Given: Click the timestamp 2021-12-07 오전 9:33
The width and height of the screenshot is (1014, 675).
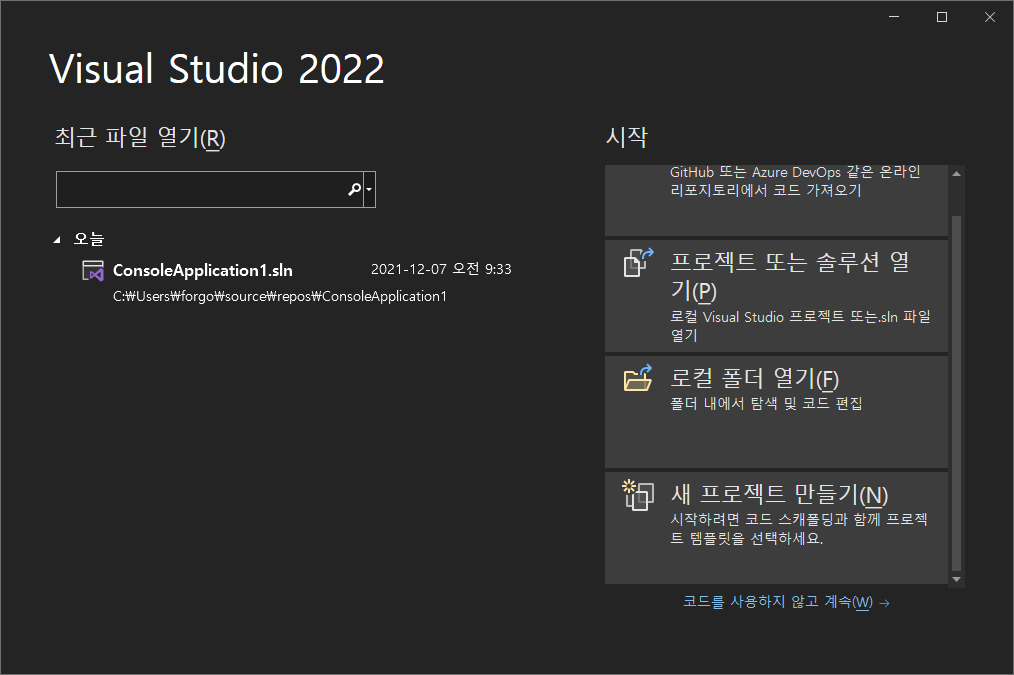Looking at the screenshot, I should (441, 269).
